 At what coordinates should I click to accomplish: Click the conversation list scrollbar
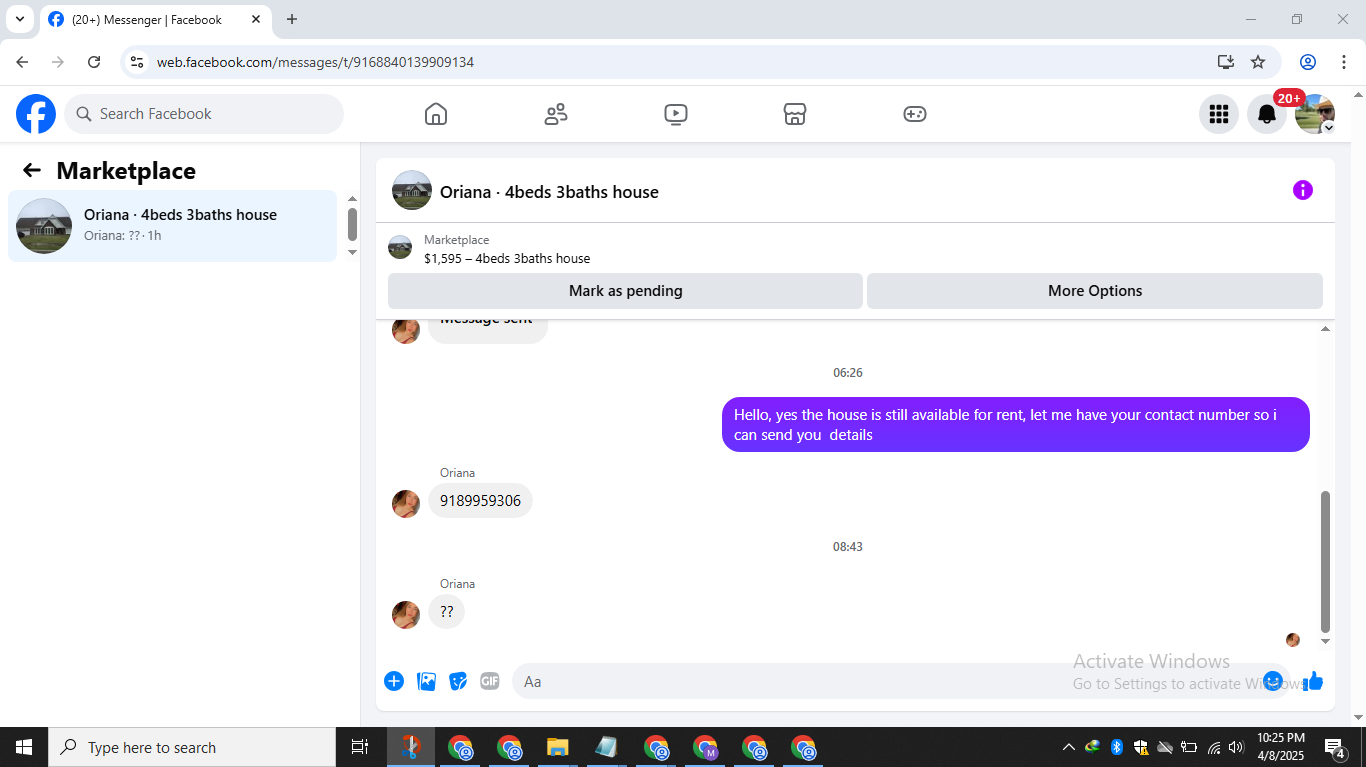(x=352, y=224)
